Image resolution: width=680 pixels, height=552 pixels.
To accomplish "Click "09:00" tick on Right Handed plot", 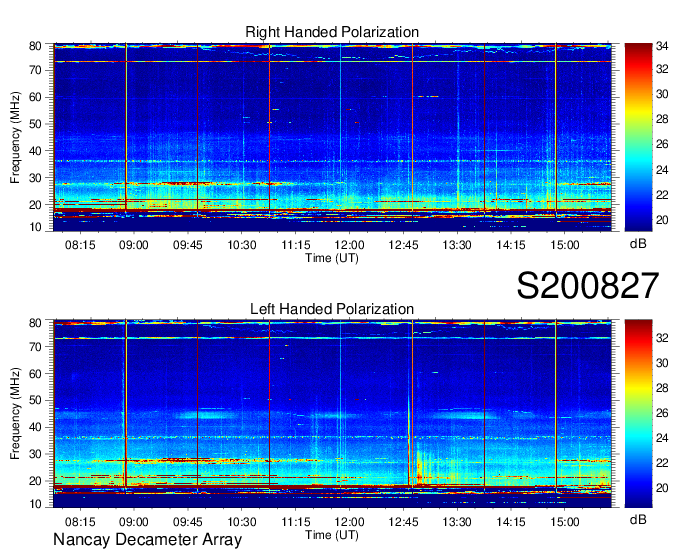I will [x=134, y=245].
